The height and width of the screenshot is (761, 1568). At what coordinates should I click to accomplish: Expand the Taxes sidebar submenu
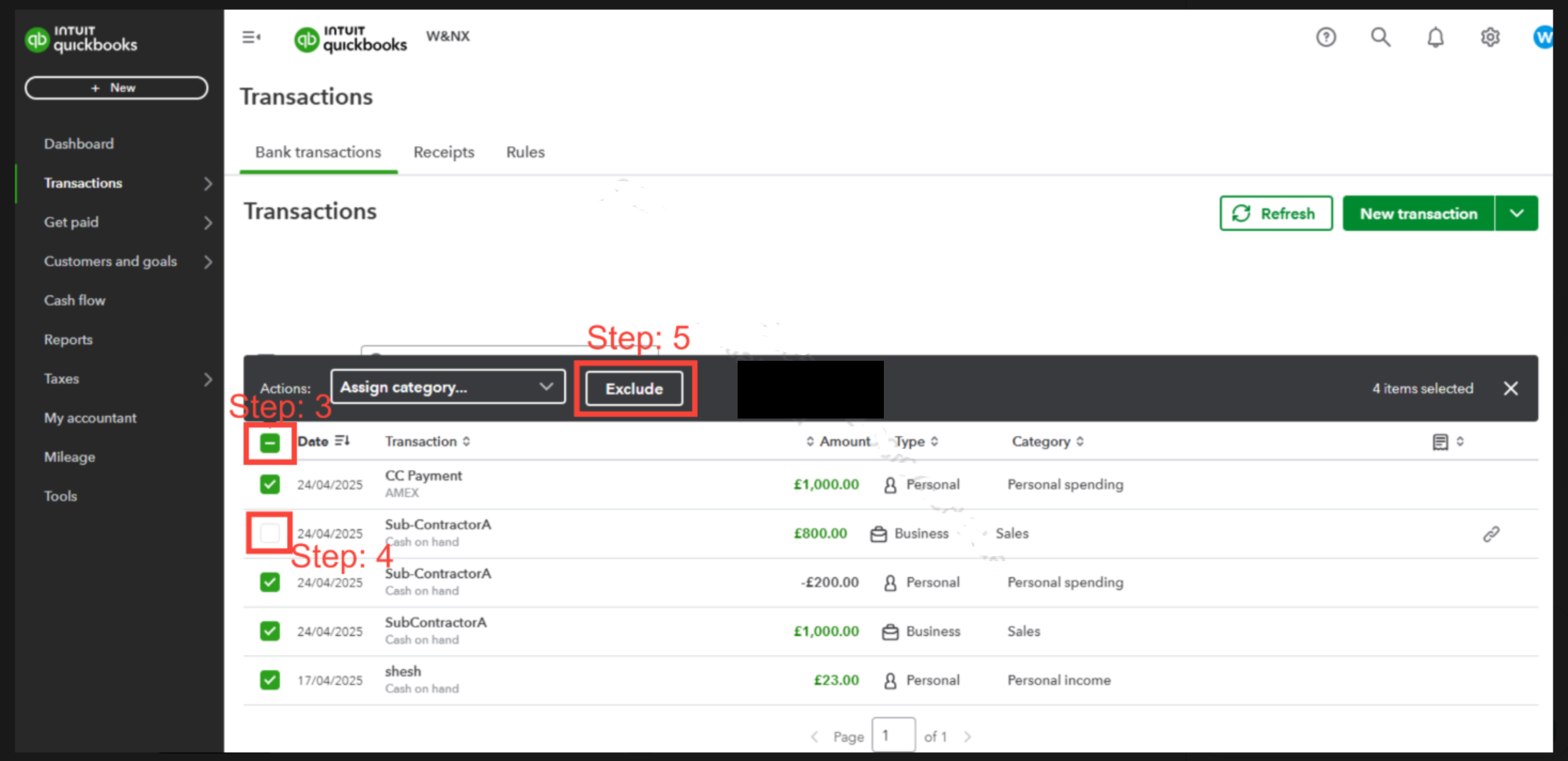[207, 379]
